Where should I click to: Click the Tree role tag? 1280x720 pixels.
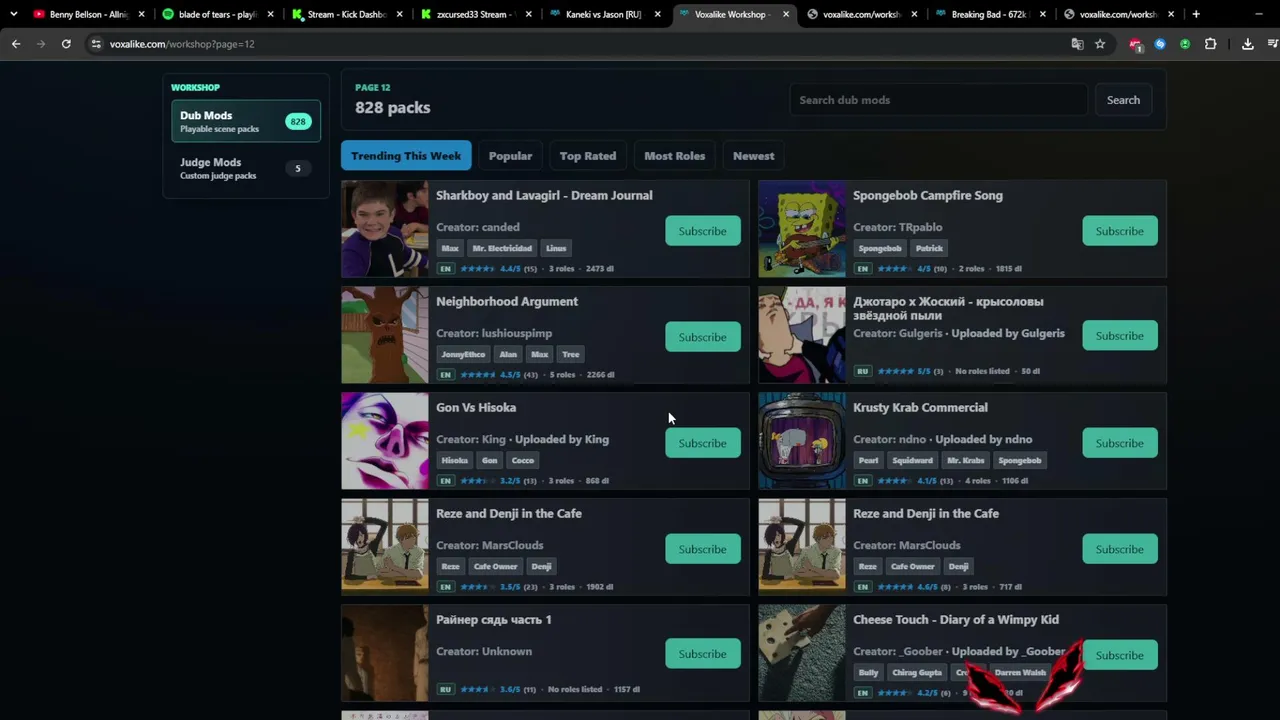click(570, 354)
